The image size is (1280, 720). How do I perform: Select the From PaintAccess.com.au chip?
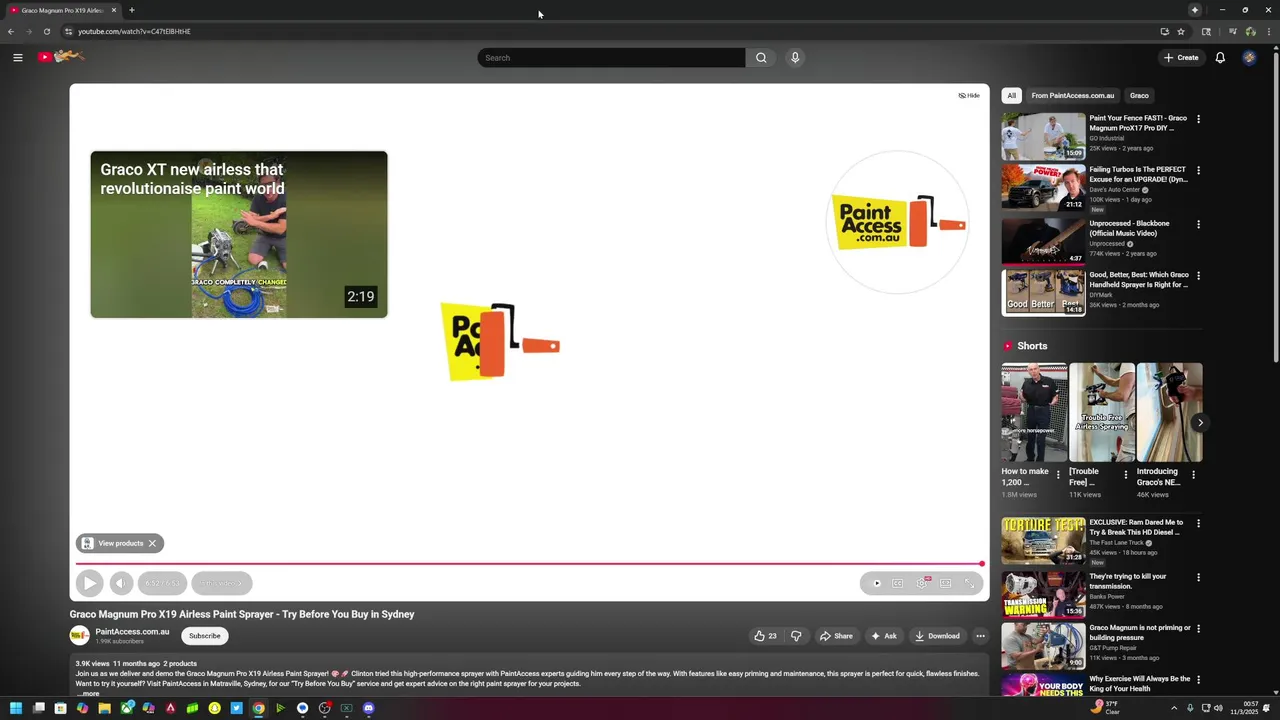(x=1073, y=96)
